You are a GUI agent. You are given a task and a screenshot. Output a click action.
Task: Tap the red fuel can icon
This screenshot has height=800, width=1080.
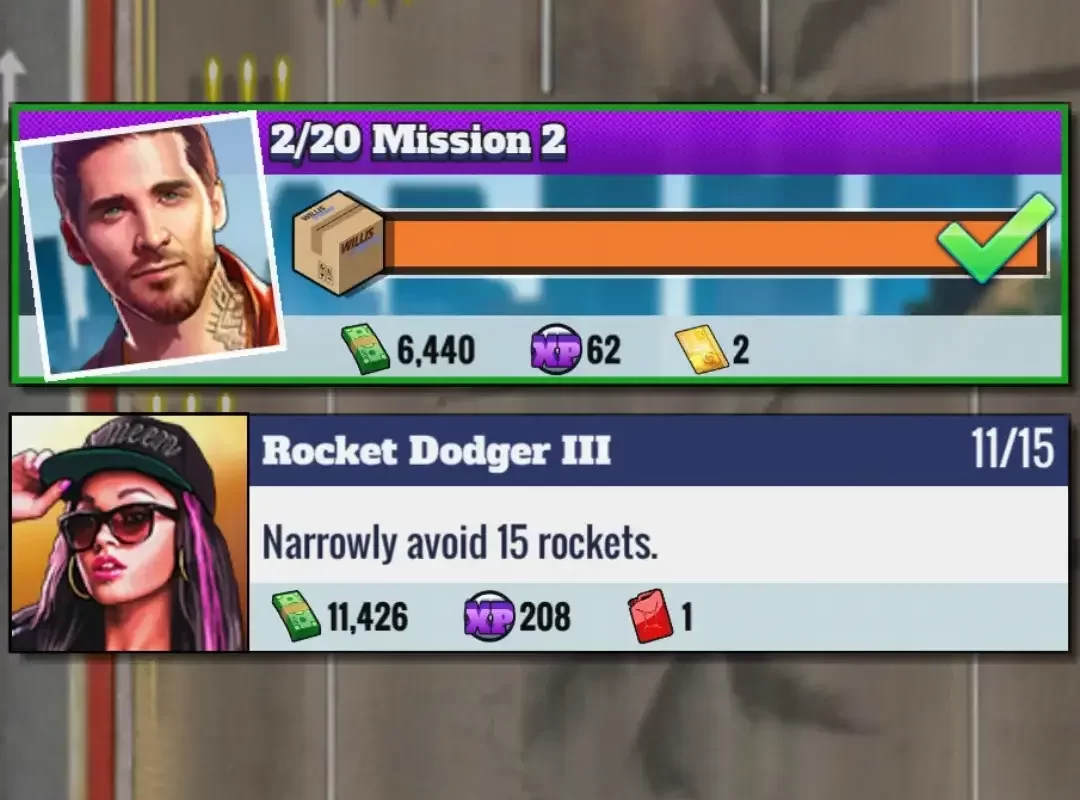click(x=650, y=616)
